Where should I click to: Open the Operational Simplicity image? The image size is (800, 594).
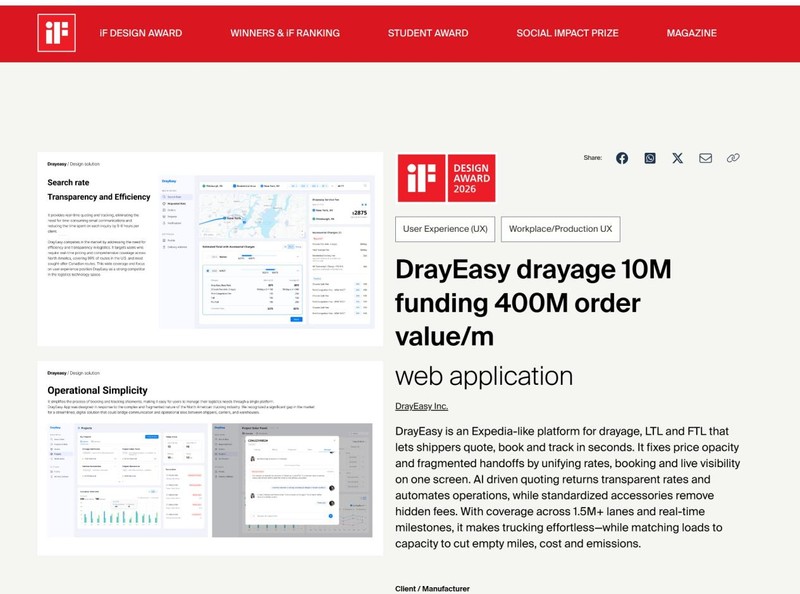[210, 458]
